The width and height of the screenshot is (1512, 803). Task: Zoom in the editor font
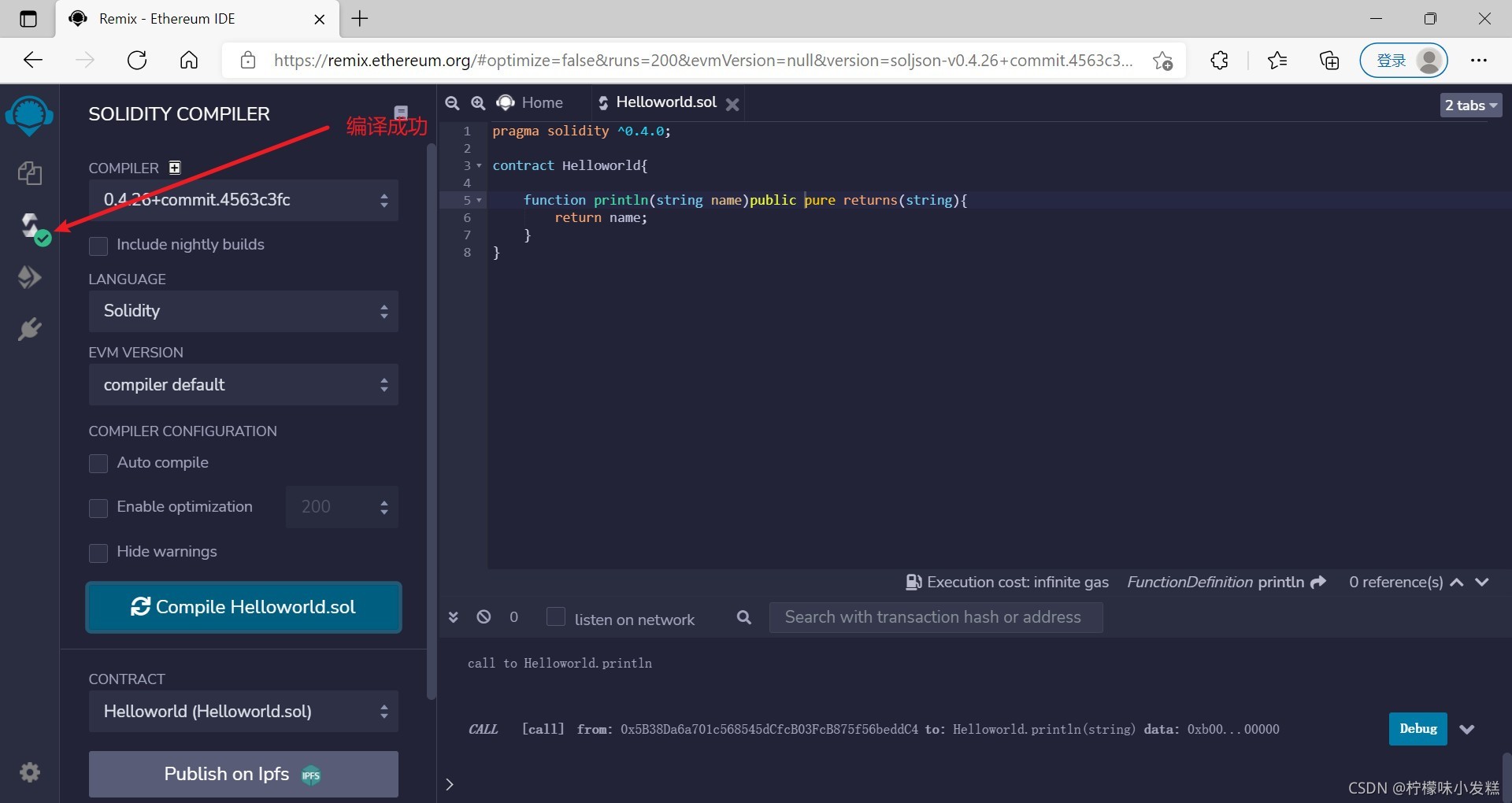pos(477,103)
